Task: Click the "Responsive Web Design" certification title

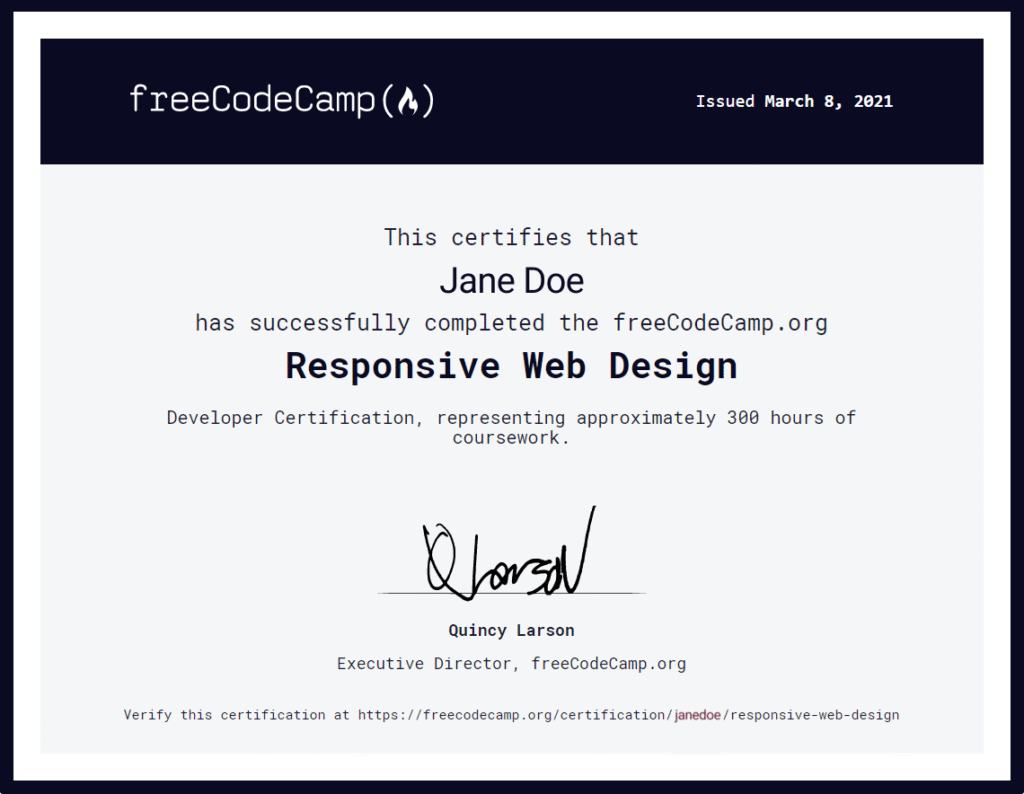Action: tap(511, 366)
